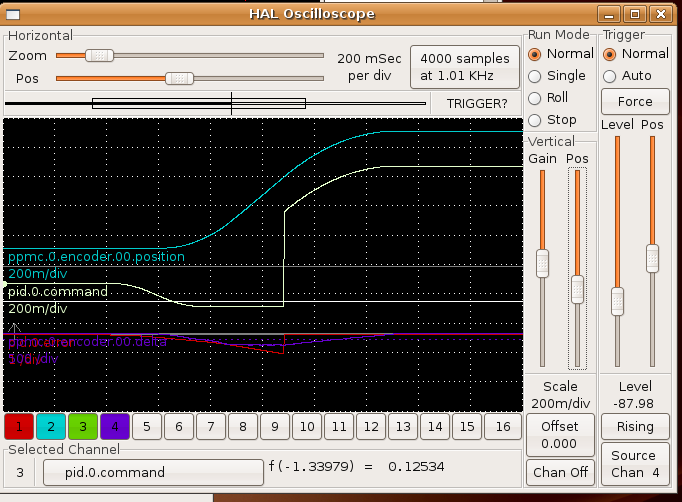Viewport: 682px width, 502px height.
Task: Click the Level -87.98 readout
Action: coord(635,395)
